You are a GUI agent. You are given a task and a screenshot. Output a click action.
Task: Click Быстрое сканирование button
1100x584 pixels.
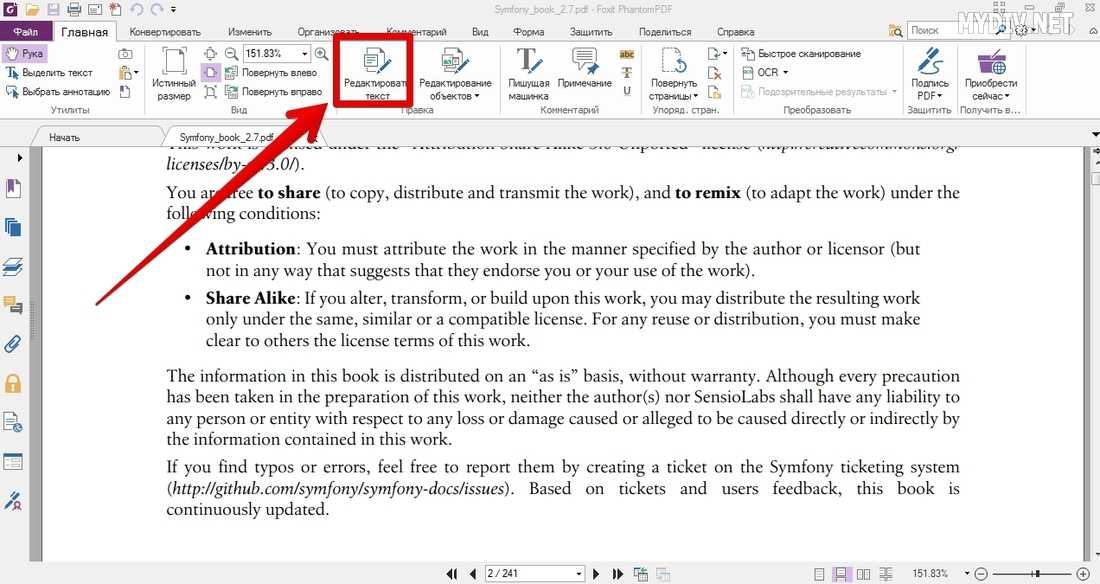tap(802, 54)
